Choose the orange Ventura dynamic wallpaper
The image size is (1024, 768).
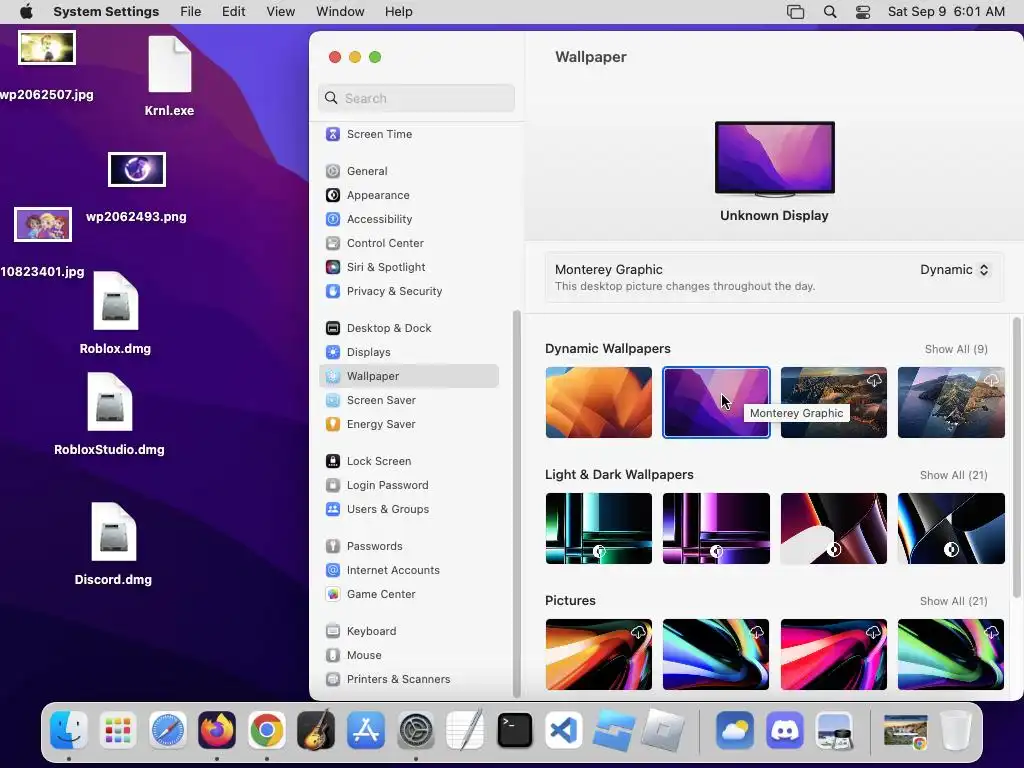(599, 402)
